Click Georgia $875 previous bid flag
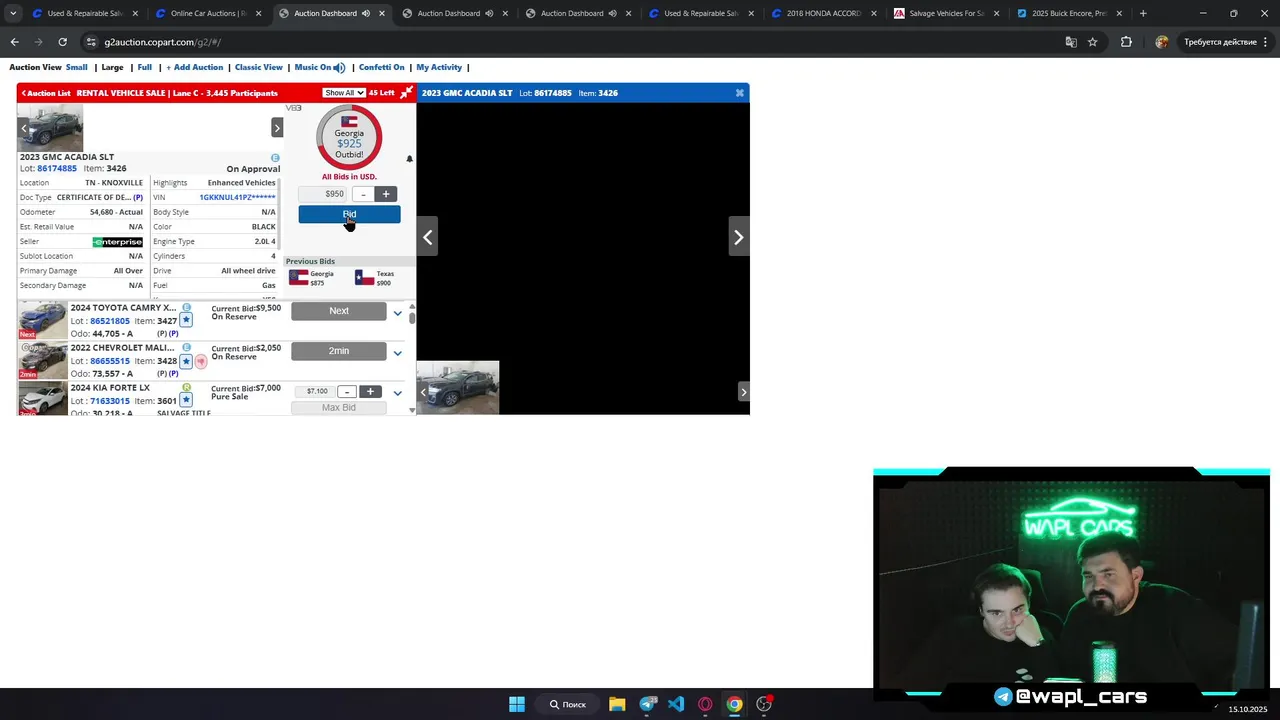The image size is (1280, 720). pyautogui.click(x=299, y=278)
